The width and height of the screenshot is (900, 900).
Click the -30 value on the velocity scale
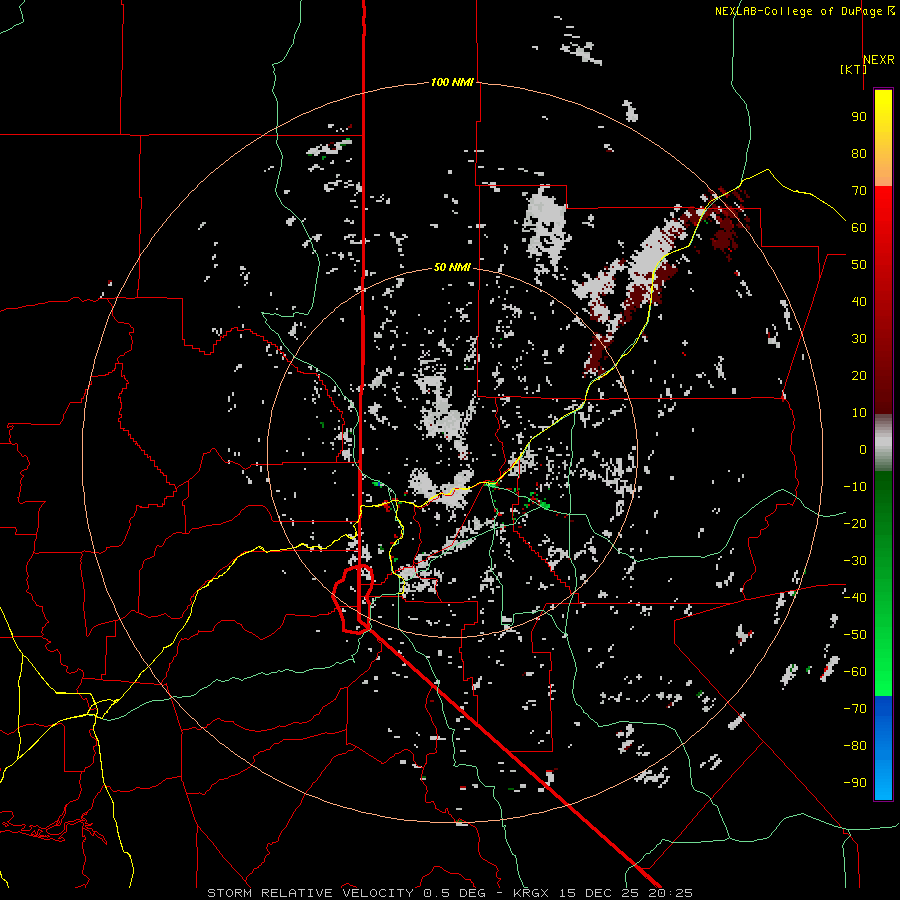pos(855,561)
